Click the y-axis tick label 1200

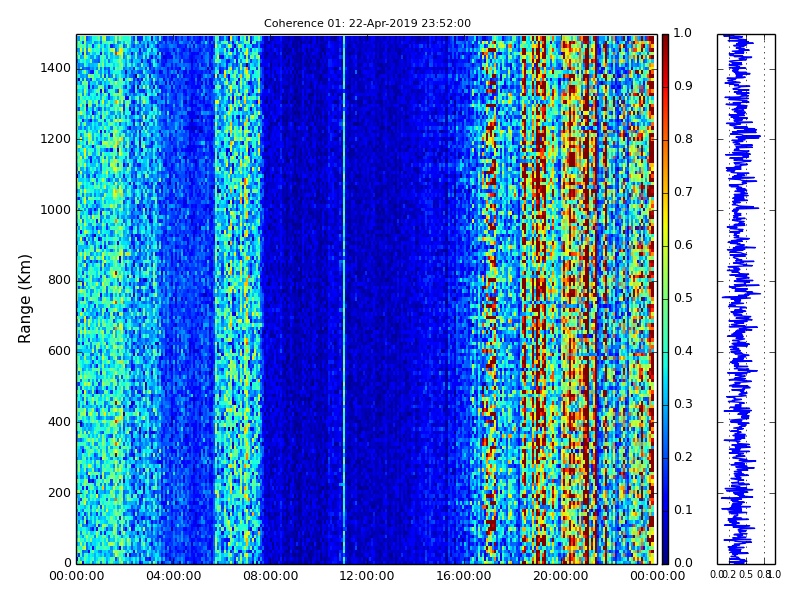click(x=56, y=139)
